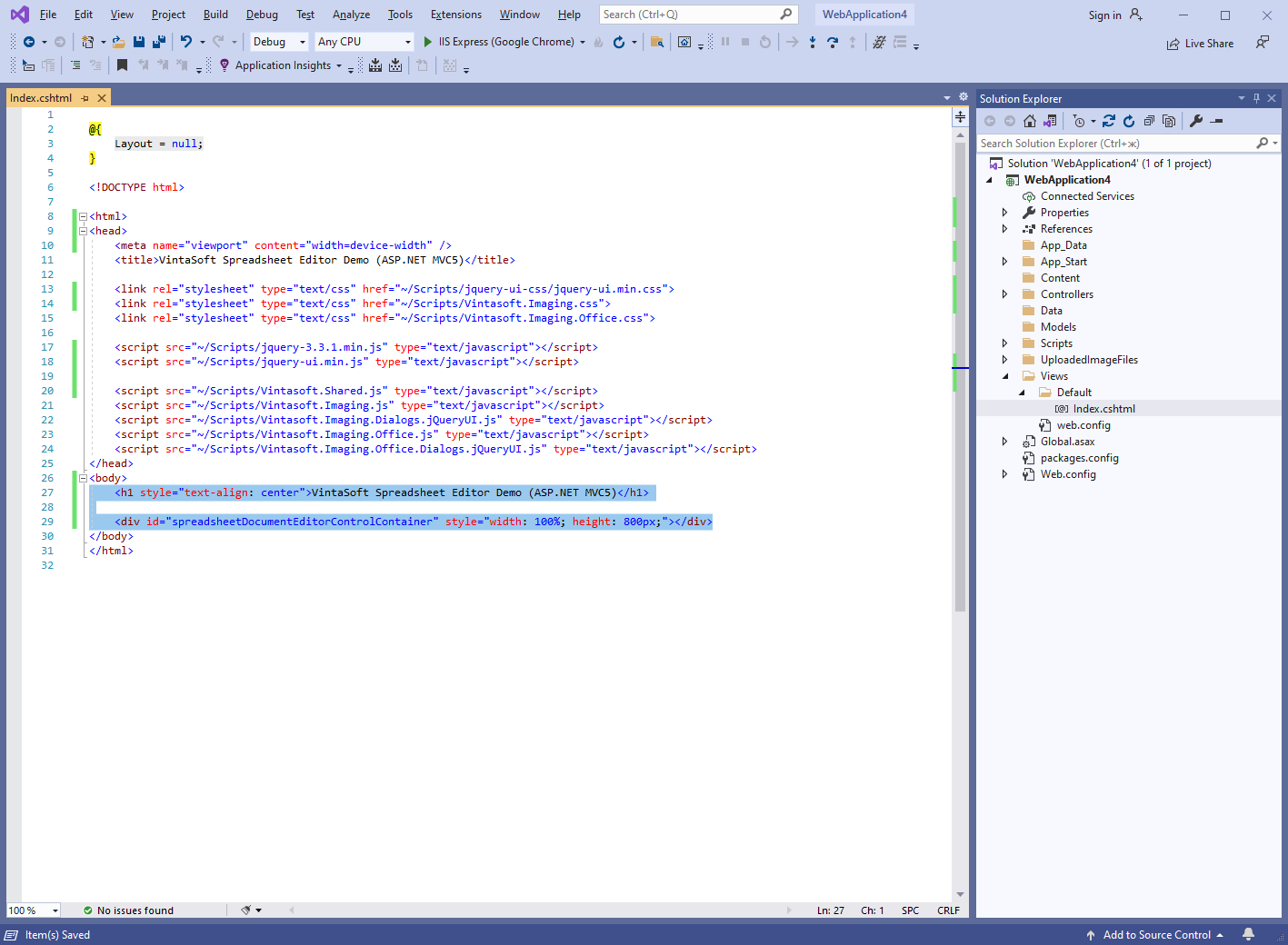The image size is (1288, 945).
Task: Open the Extensions menu
Action: coord(455,15)
